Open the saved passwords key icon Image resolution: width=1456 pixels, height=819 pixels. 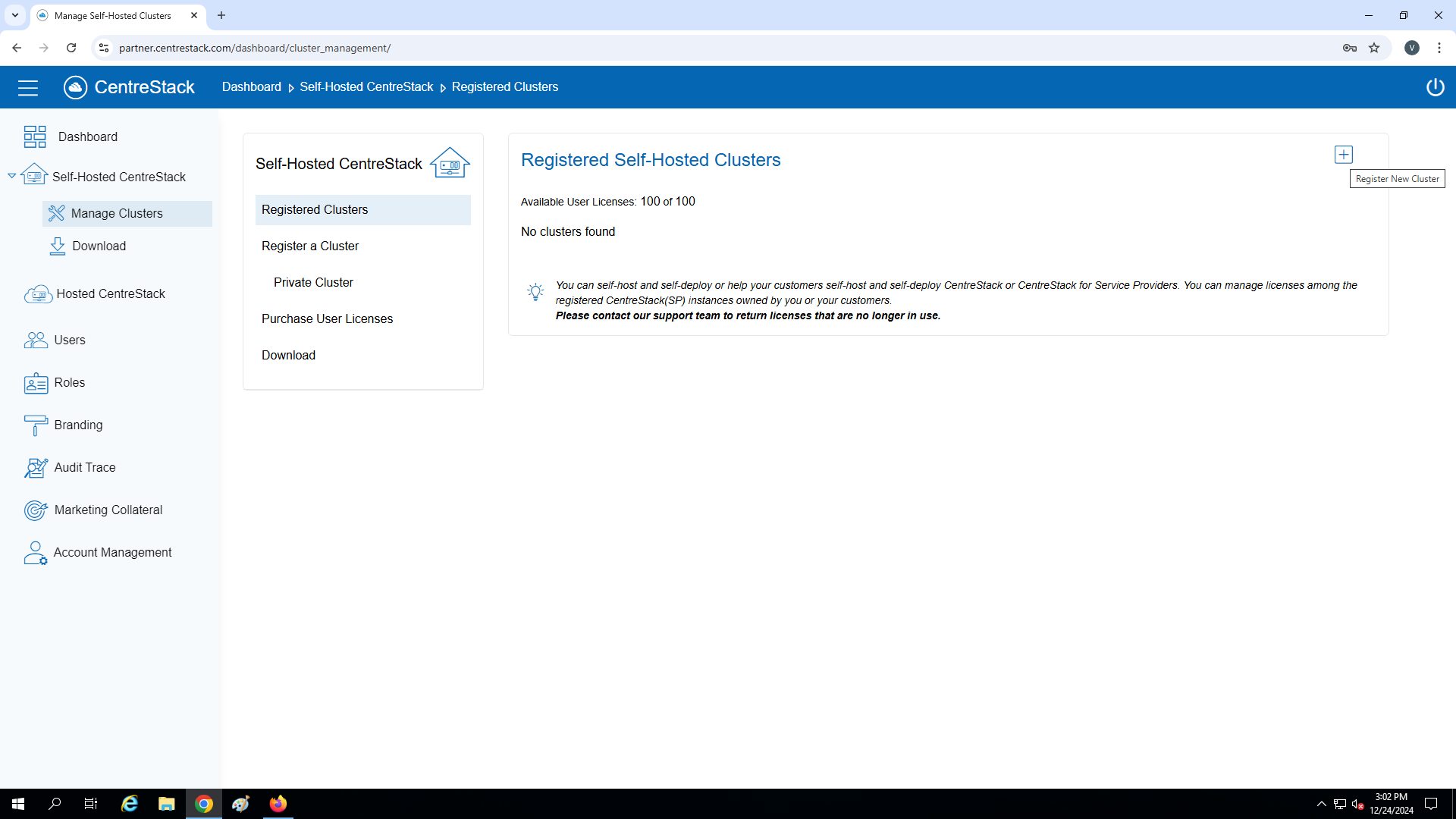click(x=1350, y=48)
